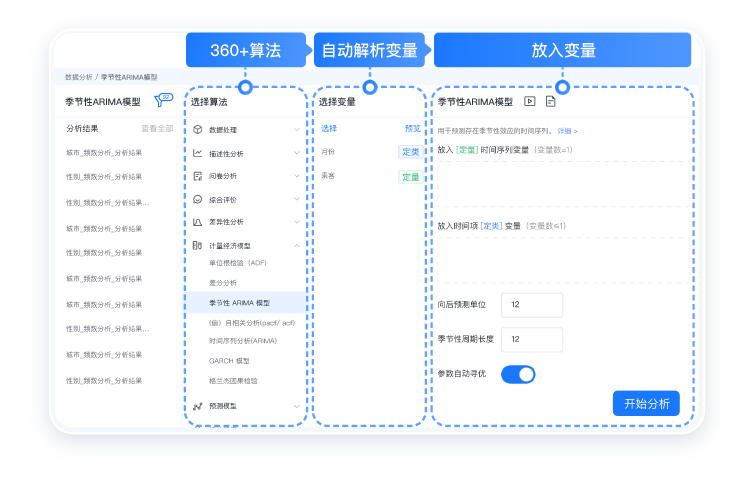Click the 分析结果 heading
The height and width of the screenshot is (486, 750).
82,128
